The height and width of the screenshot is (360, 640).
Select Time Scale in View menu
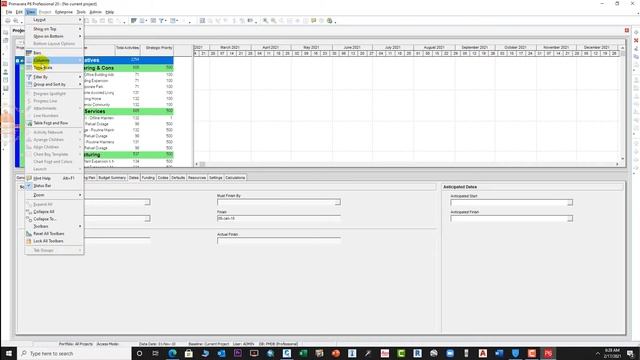pos(54,68)
